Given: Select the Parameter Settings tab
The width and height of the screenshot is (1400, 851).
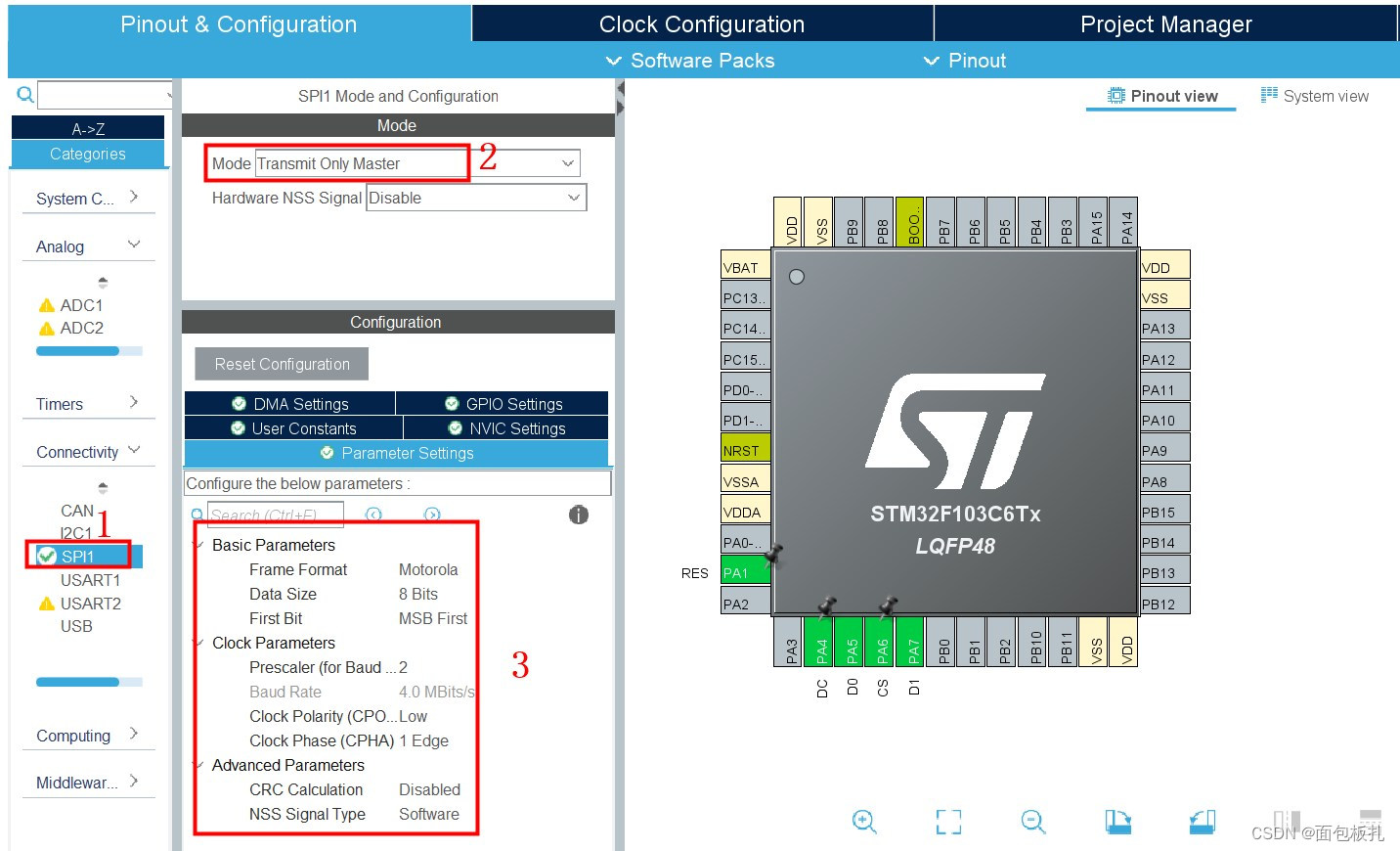Looking at the screenshot, I should pos(396,453).
